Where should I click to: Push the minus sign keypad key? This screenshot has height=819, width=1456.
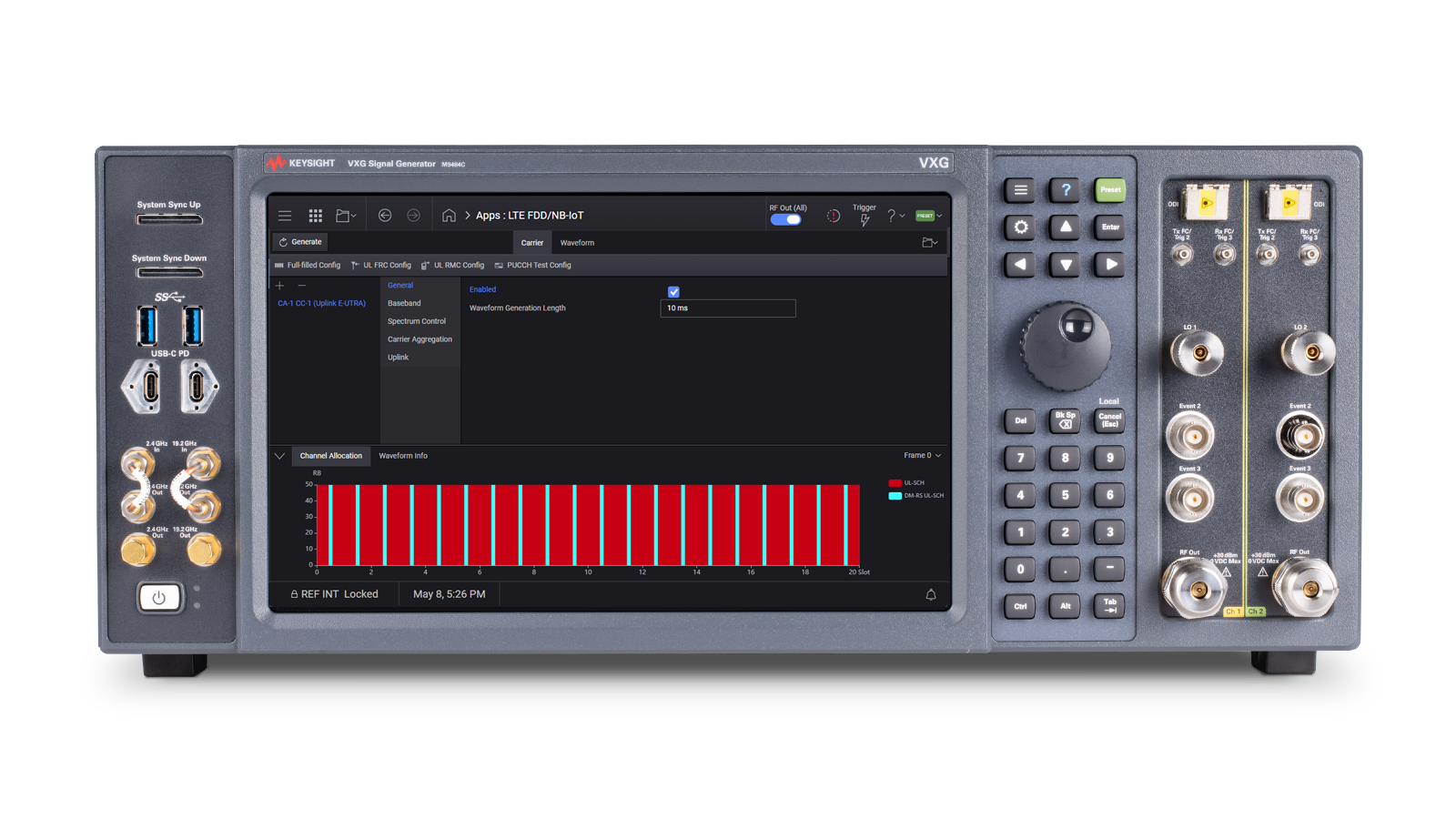[1110, 569]
